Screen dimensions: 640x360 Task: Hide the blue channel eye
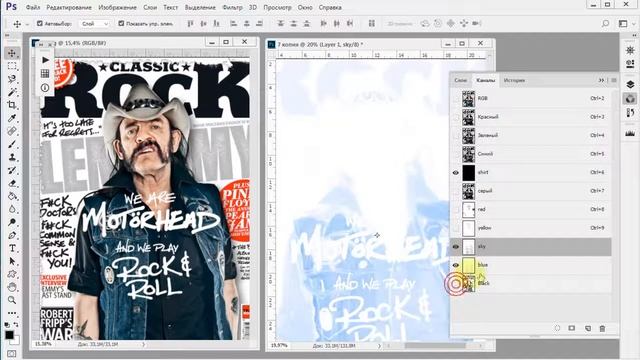coord(456,265)
